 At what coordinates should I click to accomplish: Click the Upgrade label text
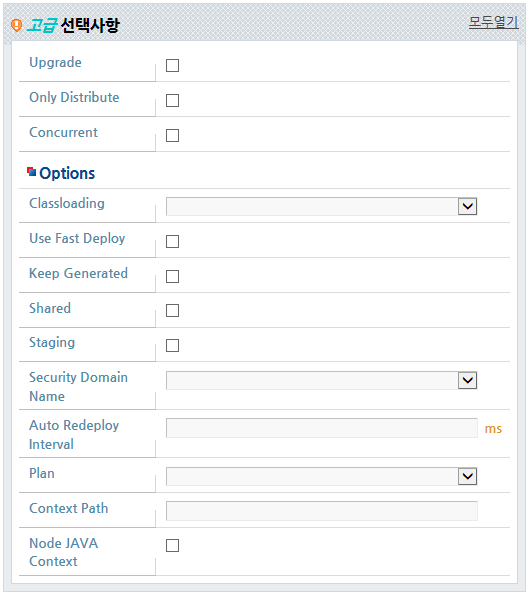coord(55,63)
